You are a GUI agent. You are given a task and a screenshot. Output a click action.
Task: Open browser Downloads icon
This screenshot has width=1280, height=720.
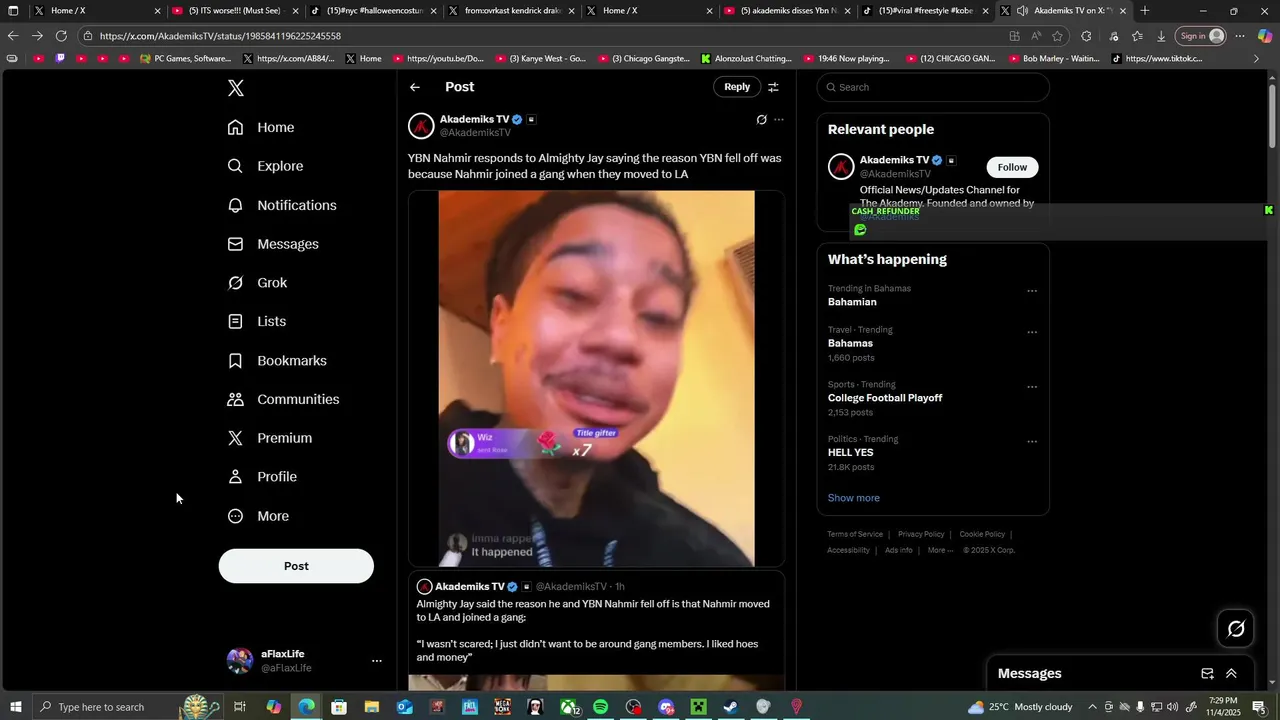(x=1161, y=36)
